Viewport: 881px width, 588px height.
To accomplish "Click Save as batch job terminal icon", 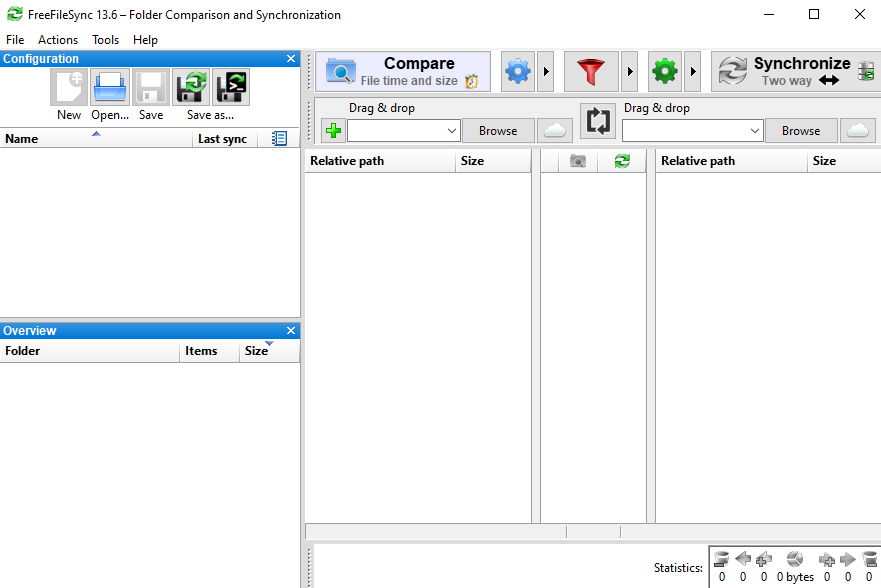I will (x=231, y=87).
